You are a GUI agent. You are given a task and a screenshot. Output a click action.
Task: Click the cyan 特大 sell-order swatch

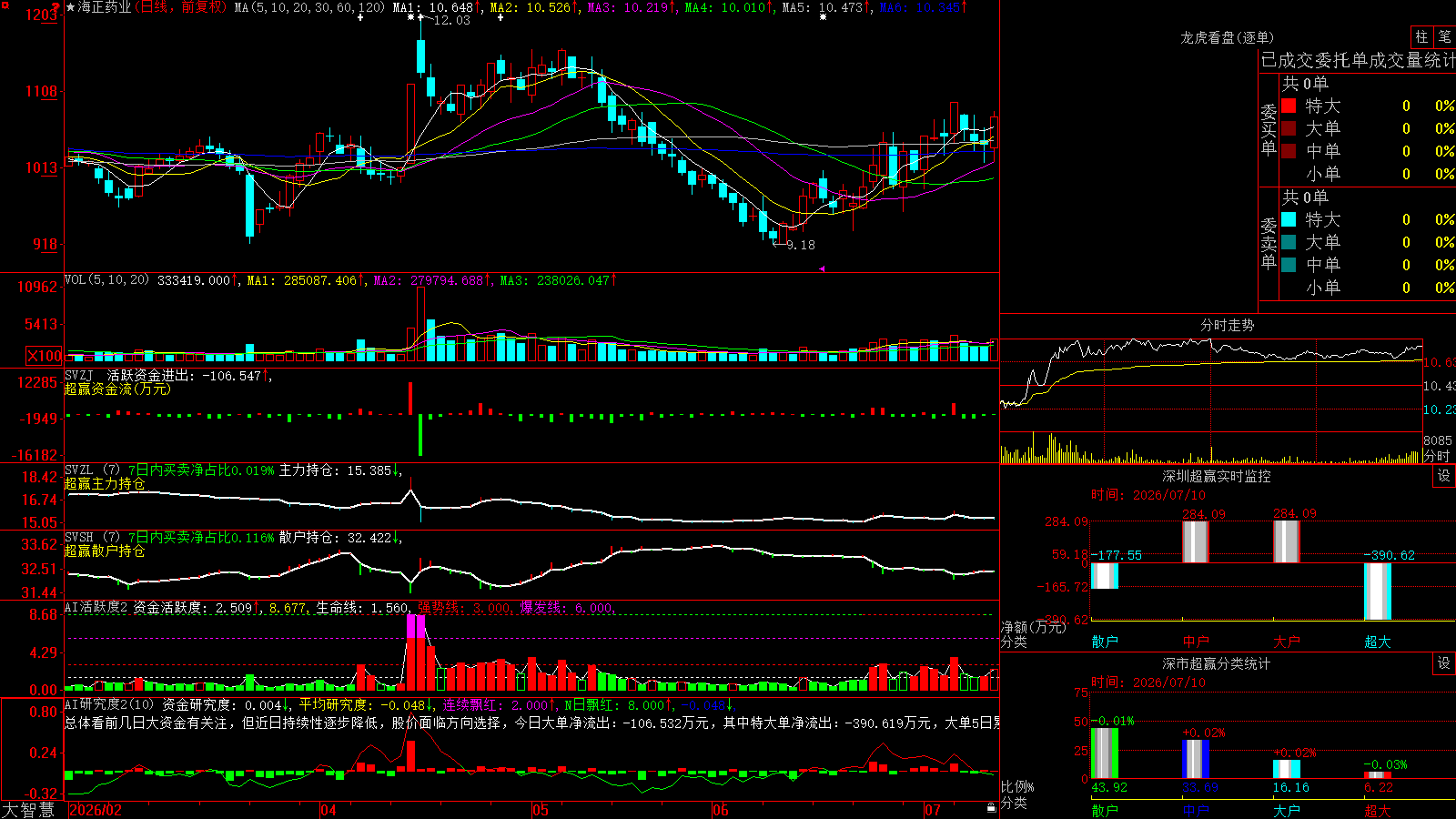(x=1289, y=219)
